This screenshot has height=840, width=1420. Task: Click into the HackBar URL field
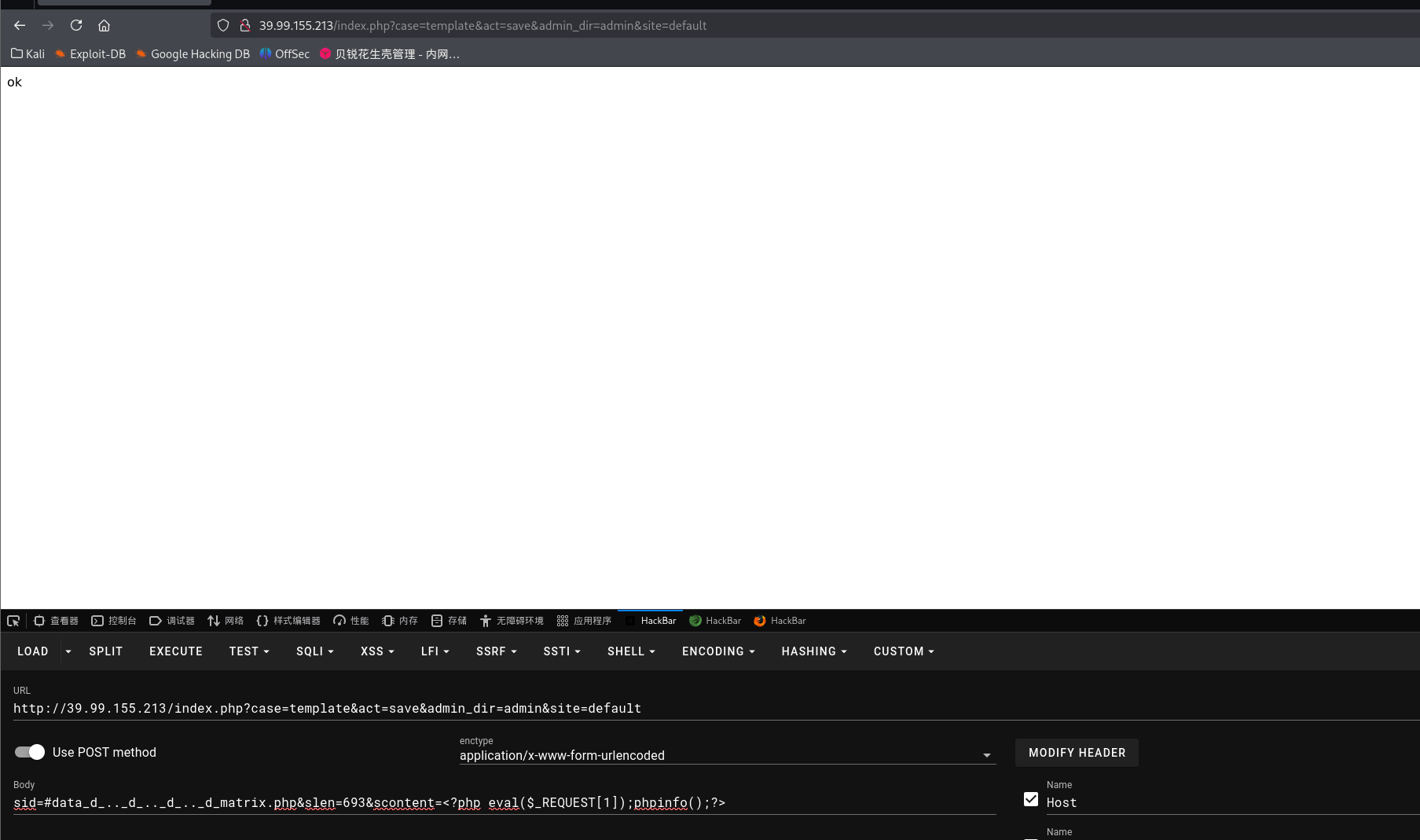[x=715, y=709]
